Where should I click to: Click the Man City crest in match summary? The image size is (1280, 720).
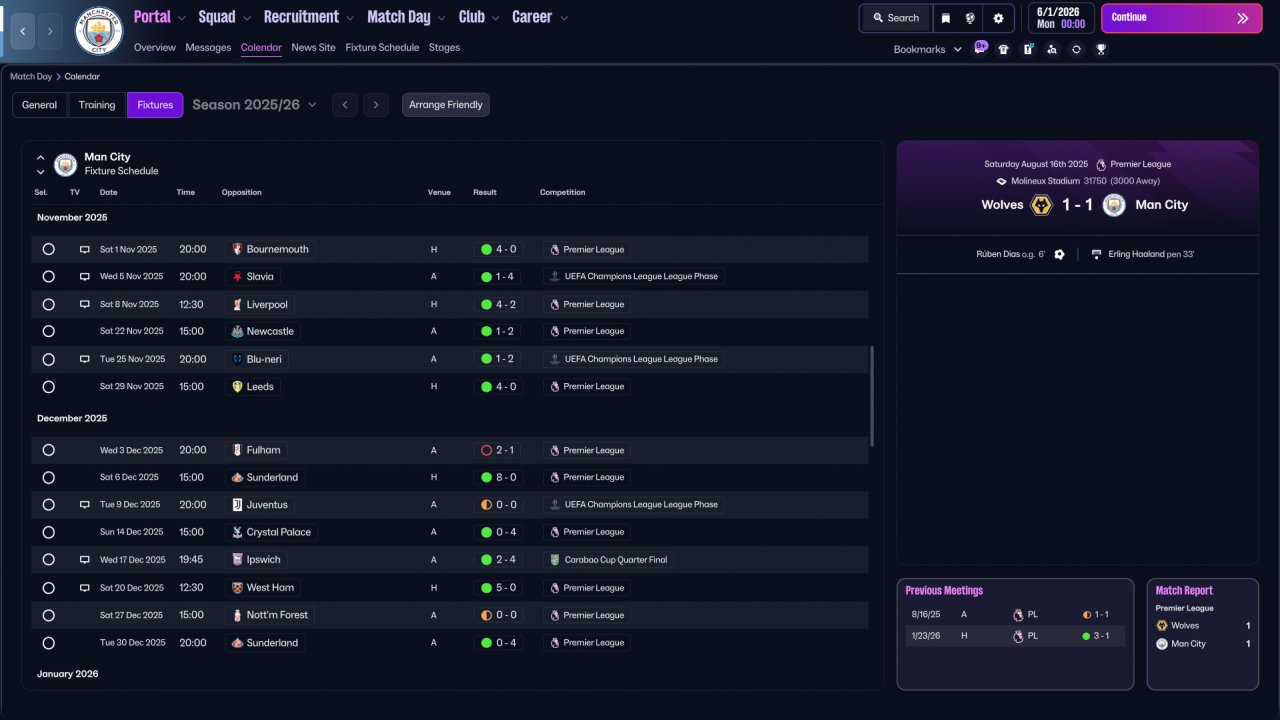tap(1114, 205)
